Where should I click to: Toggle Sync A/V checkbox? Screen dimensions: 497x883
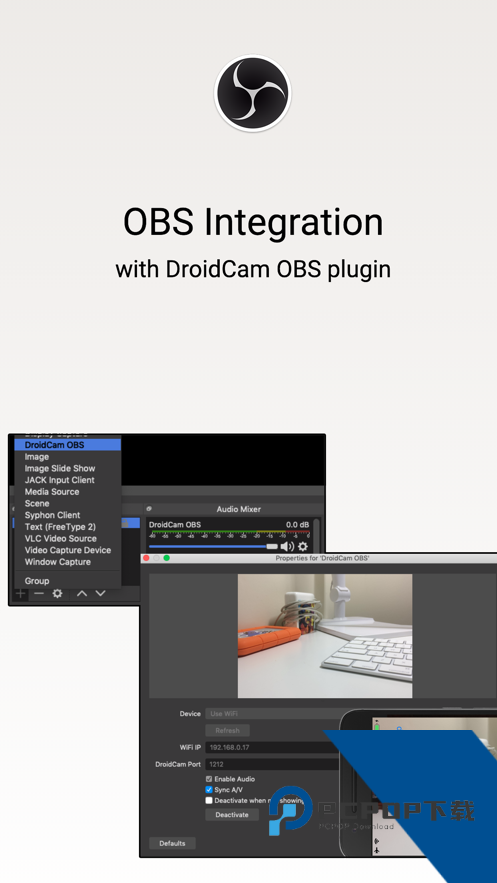pyautogui.click(x=209, y=790)
